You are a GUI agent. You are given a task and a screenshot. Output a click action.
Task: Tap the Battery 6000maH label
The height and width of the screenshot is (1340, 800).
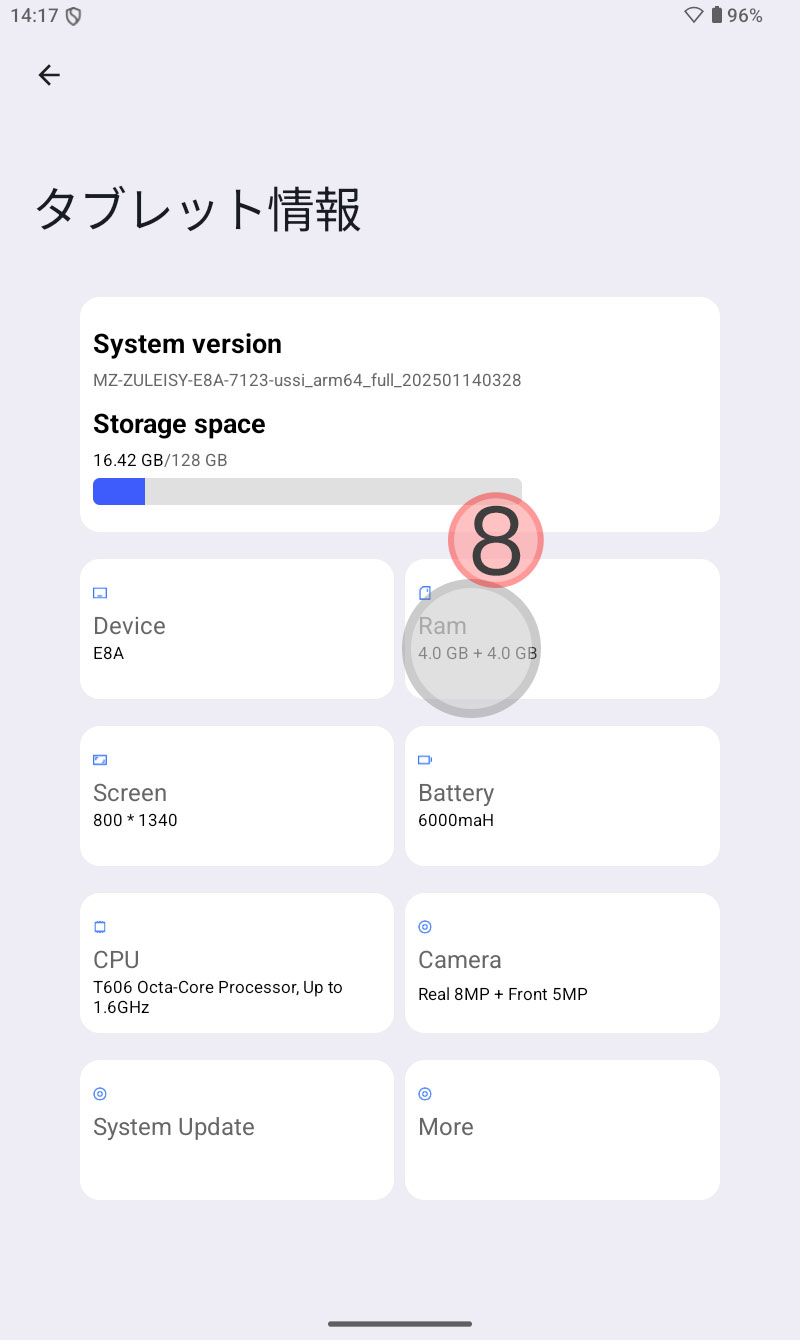click(456, 805)
